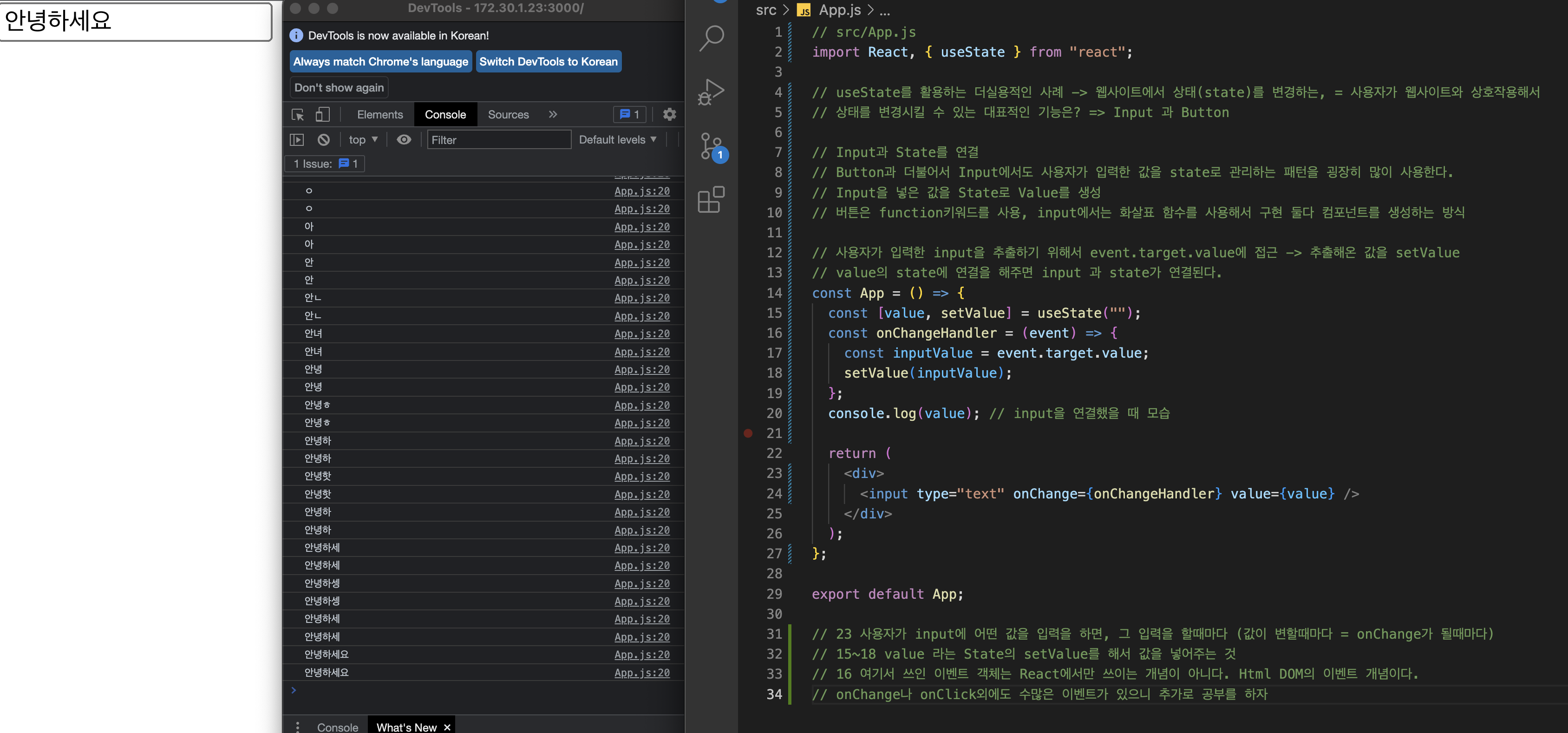This screenshot has width=1568, height=733.
Task: Open the Run and Debug icon
Action: [711, 92]
